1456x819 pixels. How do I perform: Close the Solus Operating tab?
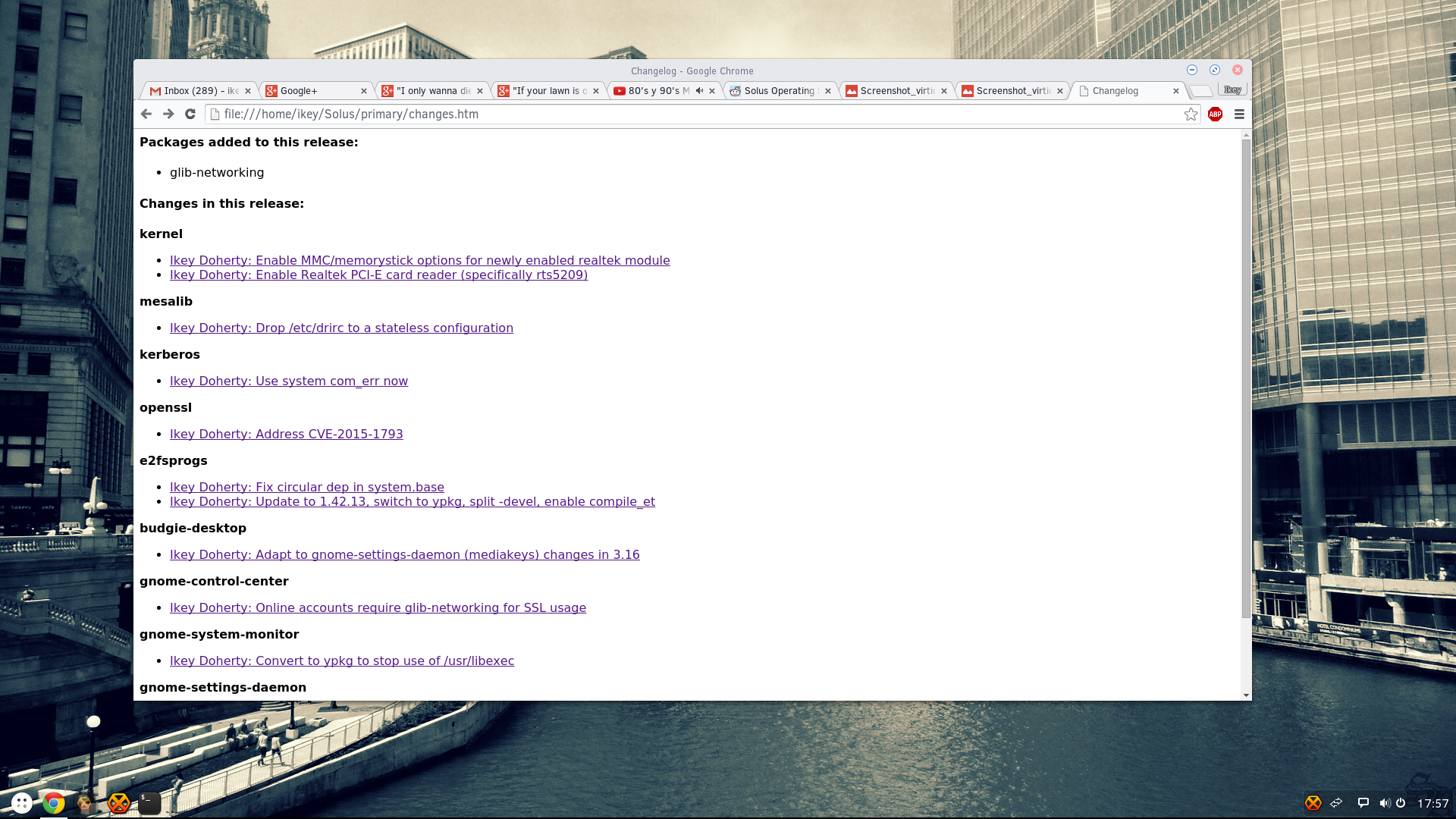point(828,91)
